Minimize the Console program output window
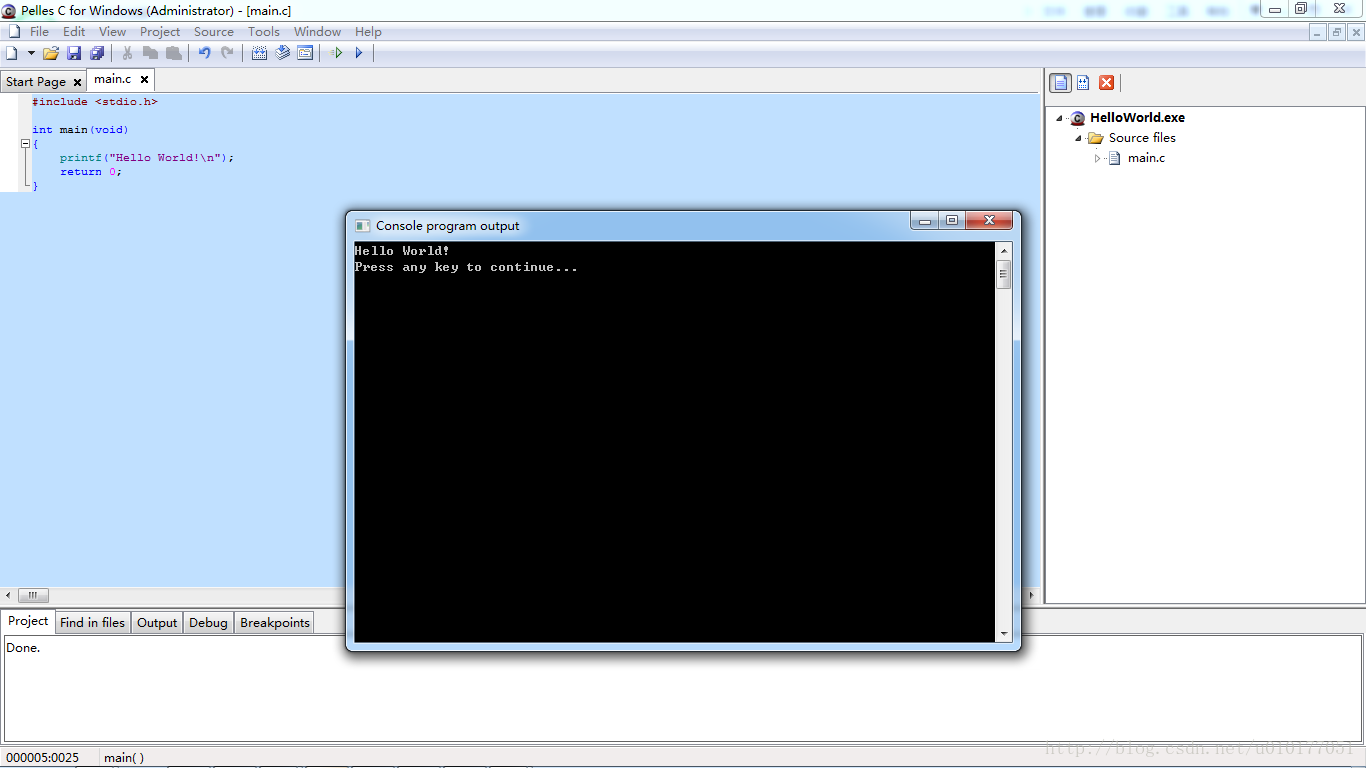The image size is (1366, 768). (x=925, y=221)
